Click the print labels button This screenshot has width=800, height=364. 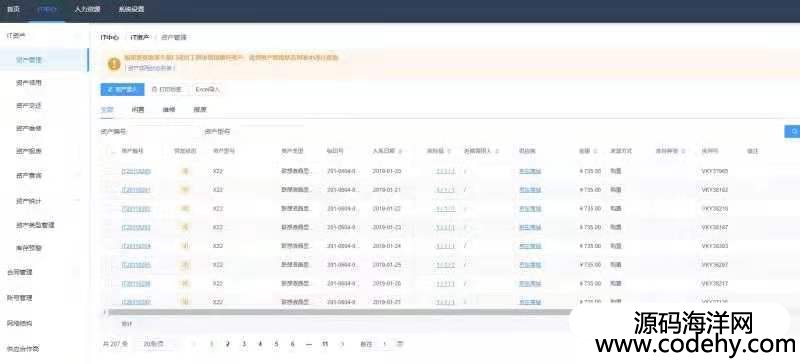pyautogui.click(x=167, y=89)
